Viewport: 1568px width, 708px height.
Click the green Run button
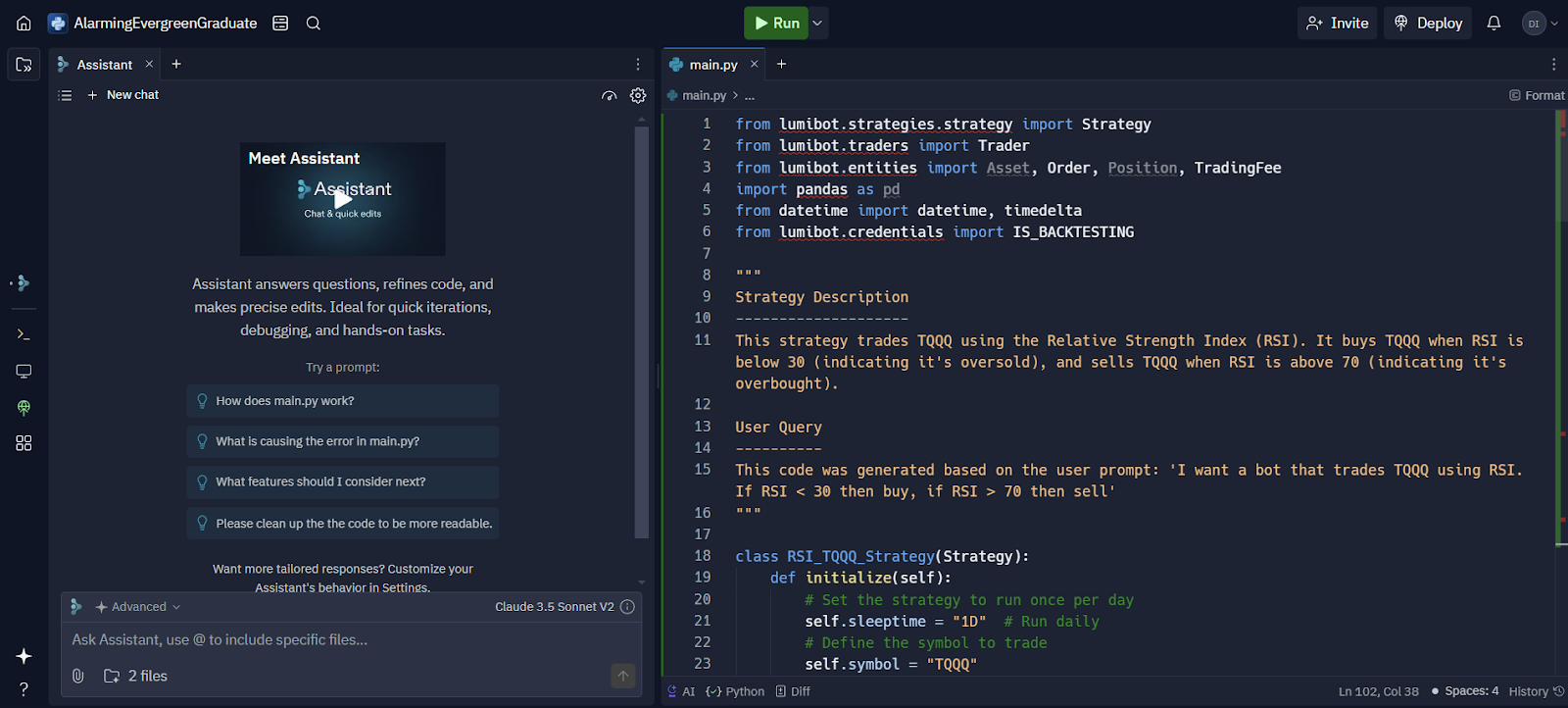tap(776, 23)
